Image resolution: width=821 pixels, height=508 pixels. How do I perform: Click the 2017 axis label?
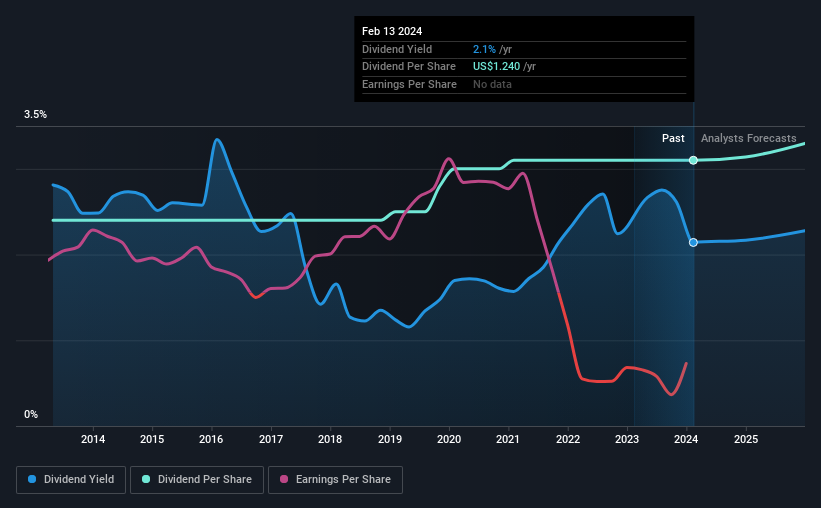pyautogui.click(x=271, y=439)
